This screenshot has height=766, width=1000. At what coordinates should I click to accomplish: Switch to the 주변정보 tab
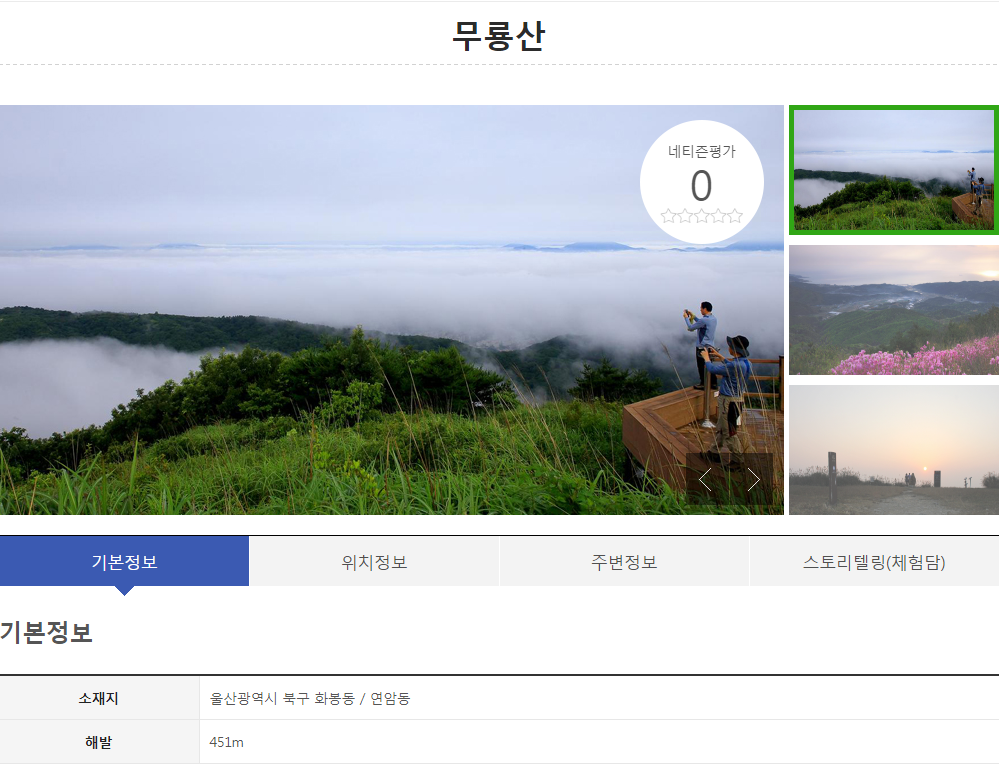coord(624,561)
